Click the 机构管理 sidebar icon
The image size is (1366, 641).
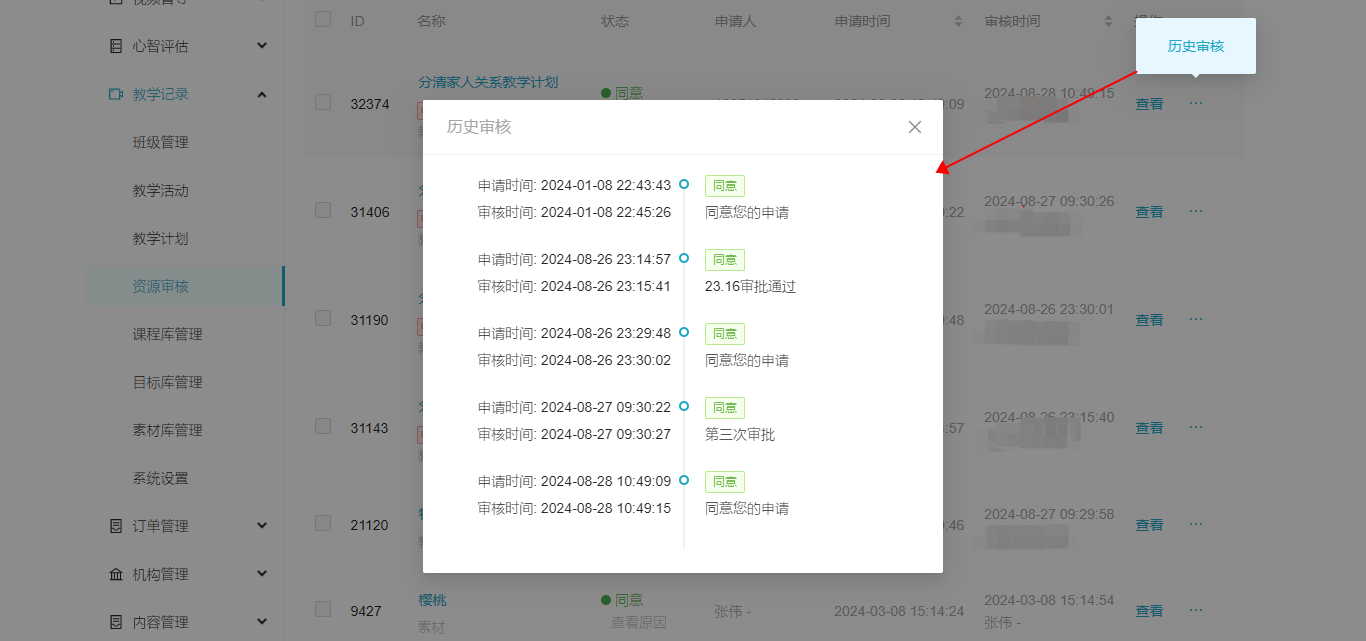[115, 574]
